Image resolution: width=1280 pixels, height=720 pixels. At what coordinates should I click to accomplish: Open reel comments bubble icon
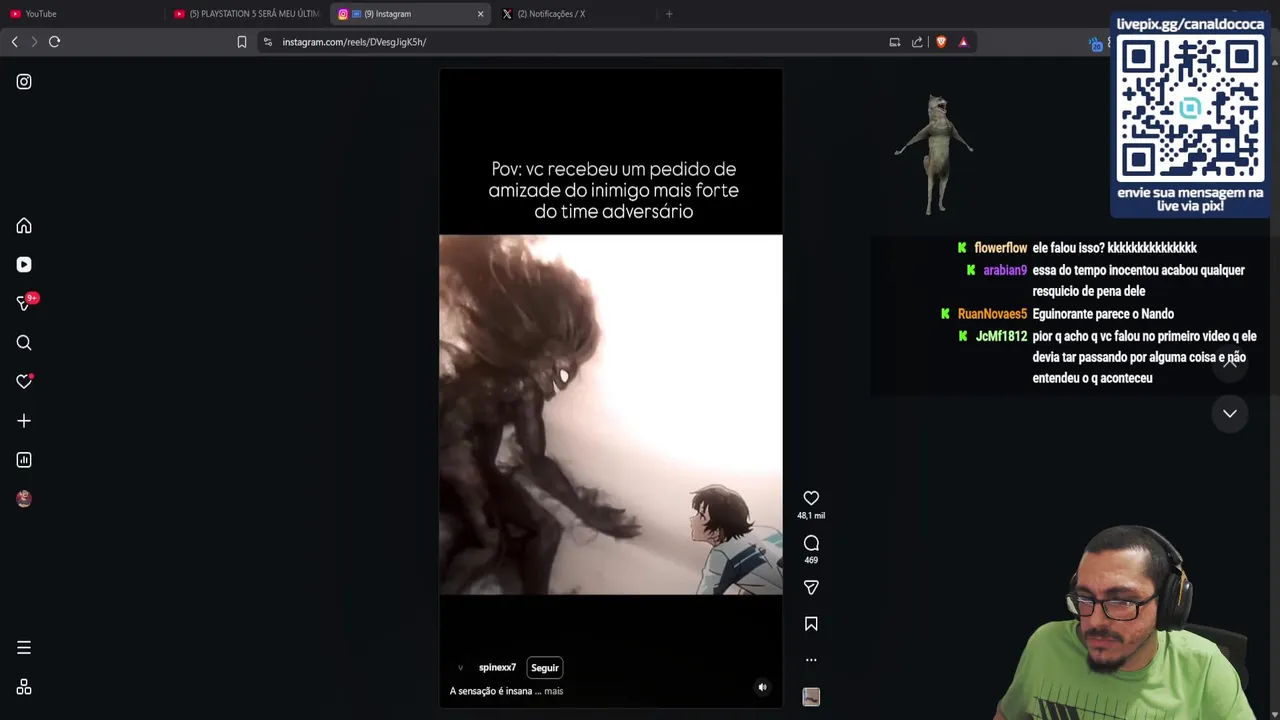point(811,543)
